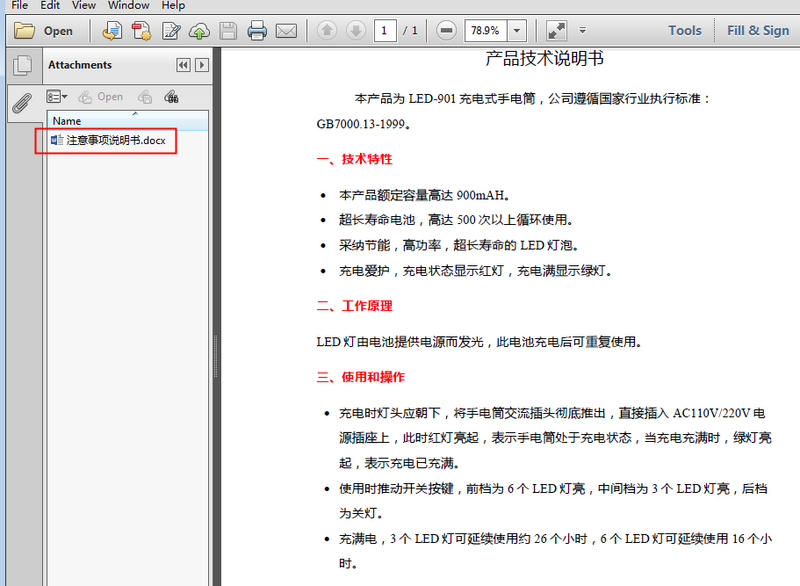Click the Email document icon
This screenshot has width=800, height=586.
pos(286,31)
